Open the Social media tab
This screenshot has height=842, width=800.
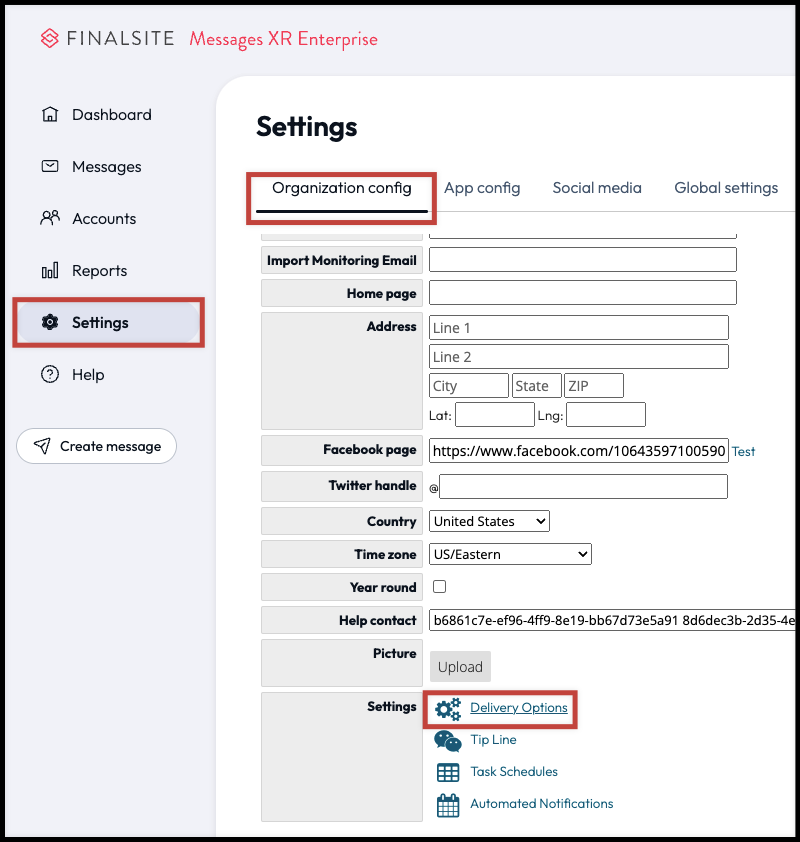pos(597,187)
